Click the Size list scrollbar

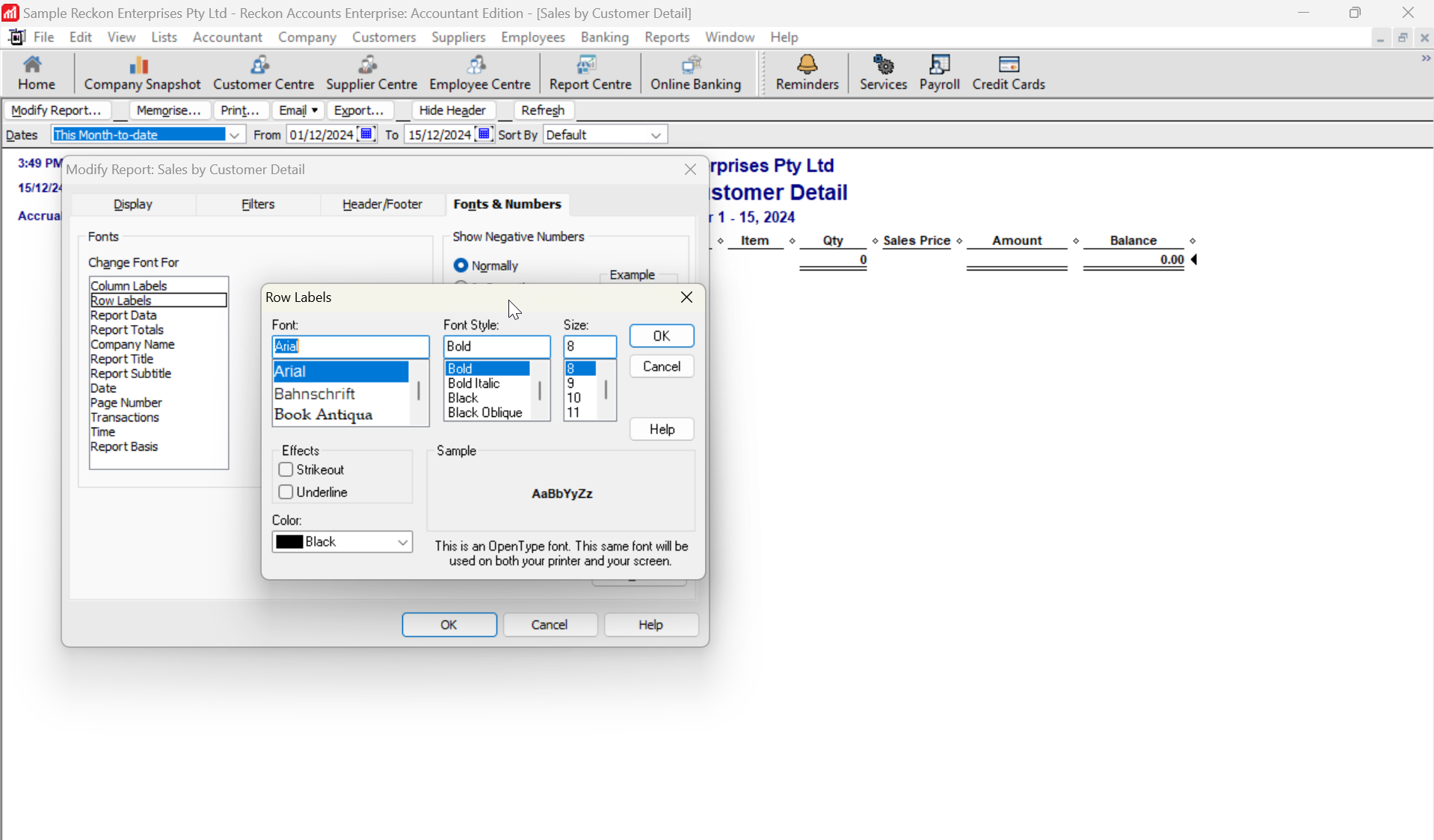click(x=606, y=391)
